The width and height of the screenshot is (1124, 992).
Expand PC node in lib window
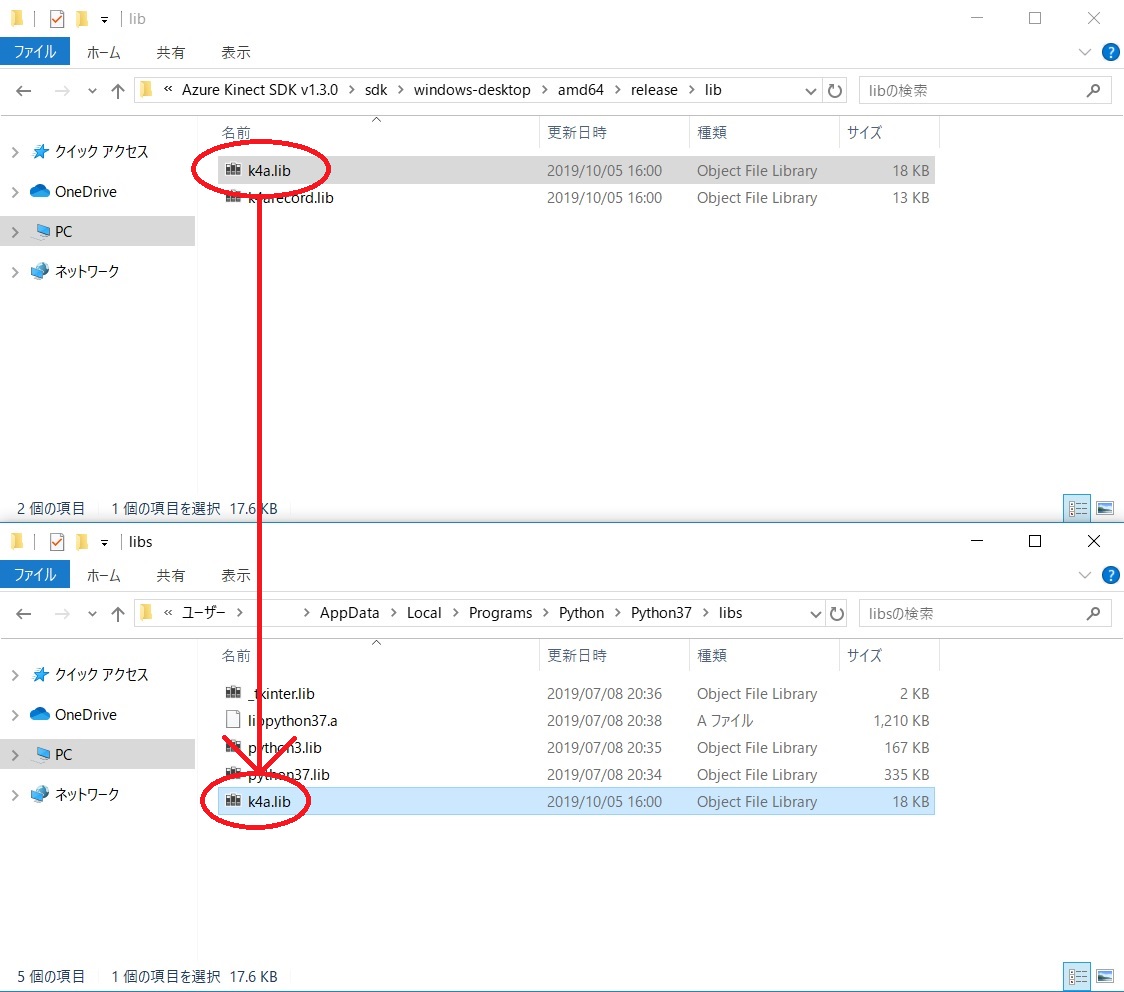click(x=15, y=232)
